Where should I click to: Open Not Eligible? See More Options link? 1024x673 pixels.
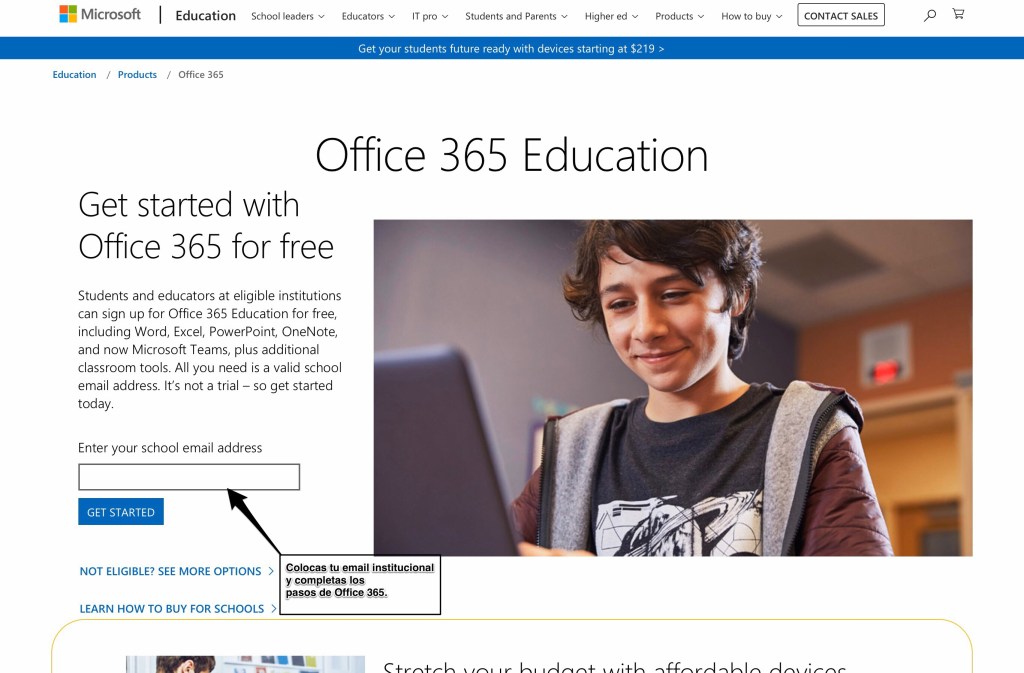171,571
